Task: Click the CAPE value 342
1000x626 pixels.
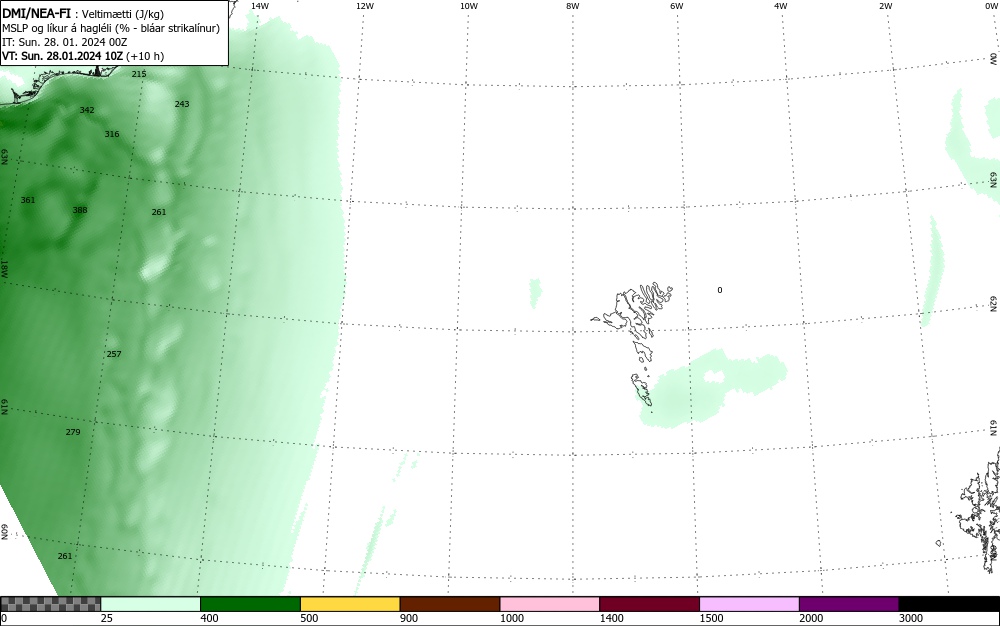Action: [87, 110]
